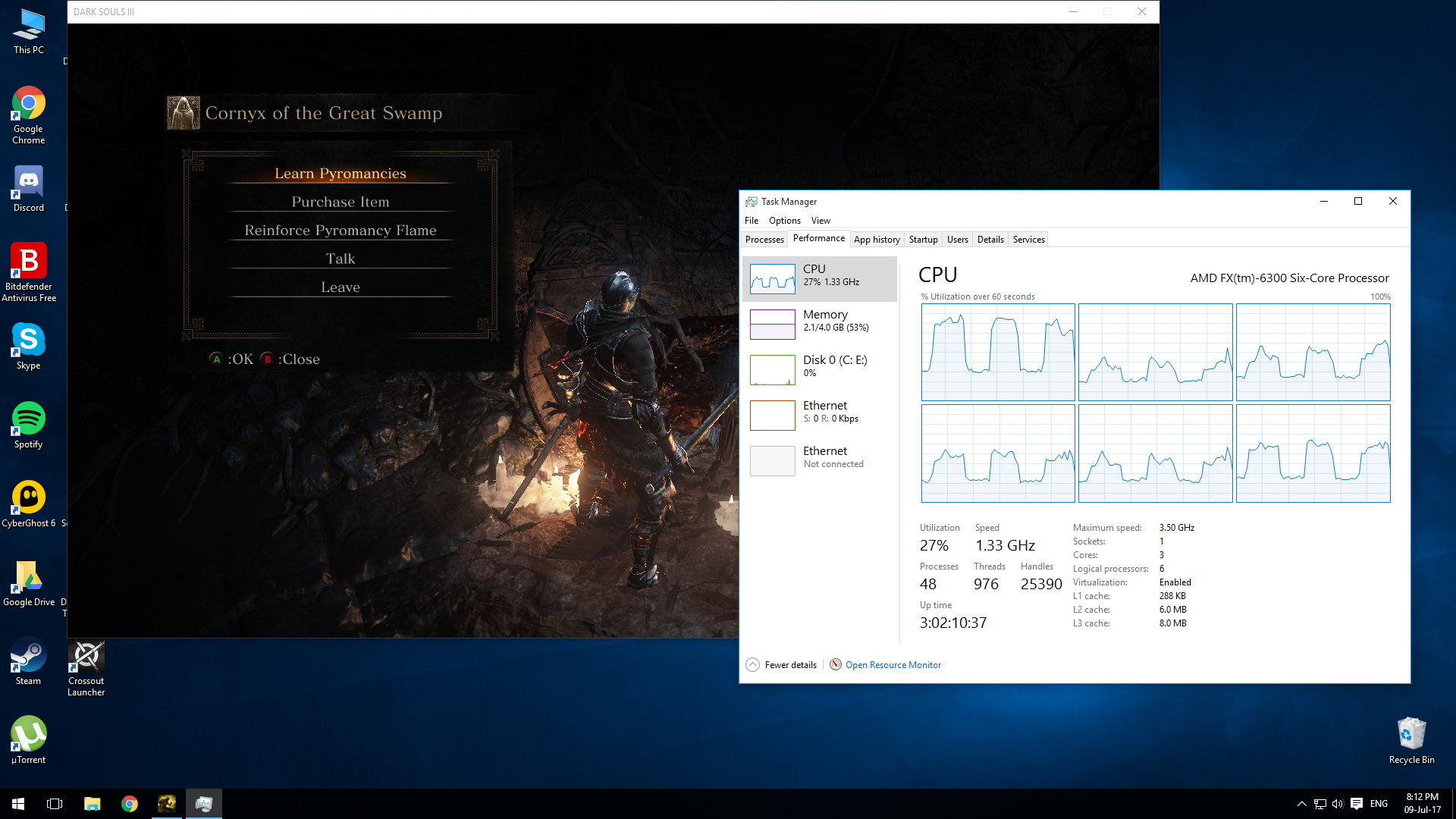Maximize the Task Manager window
Image resolution: width=1456 pixels, height=819 pixels.
click(1358, 201)
